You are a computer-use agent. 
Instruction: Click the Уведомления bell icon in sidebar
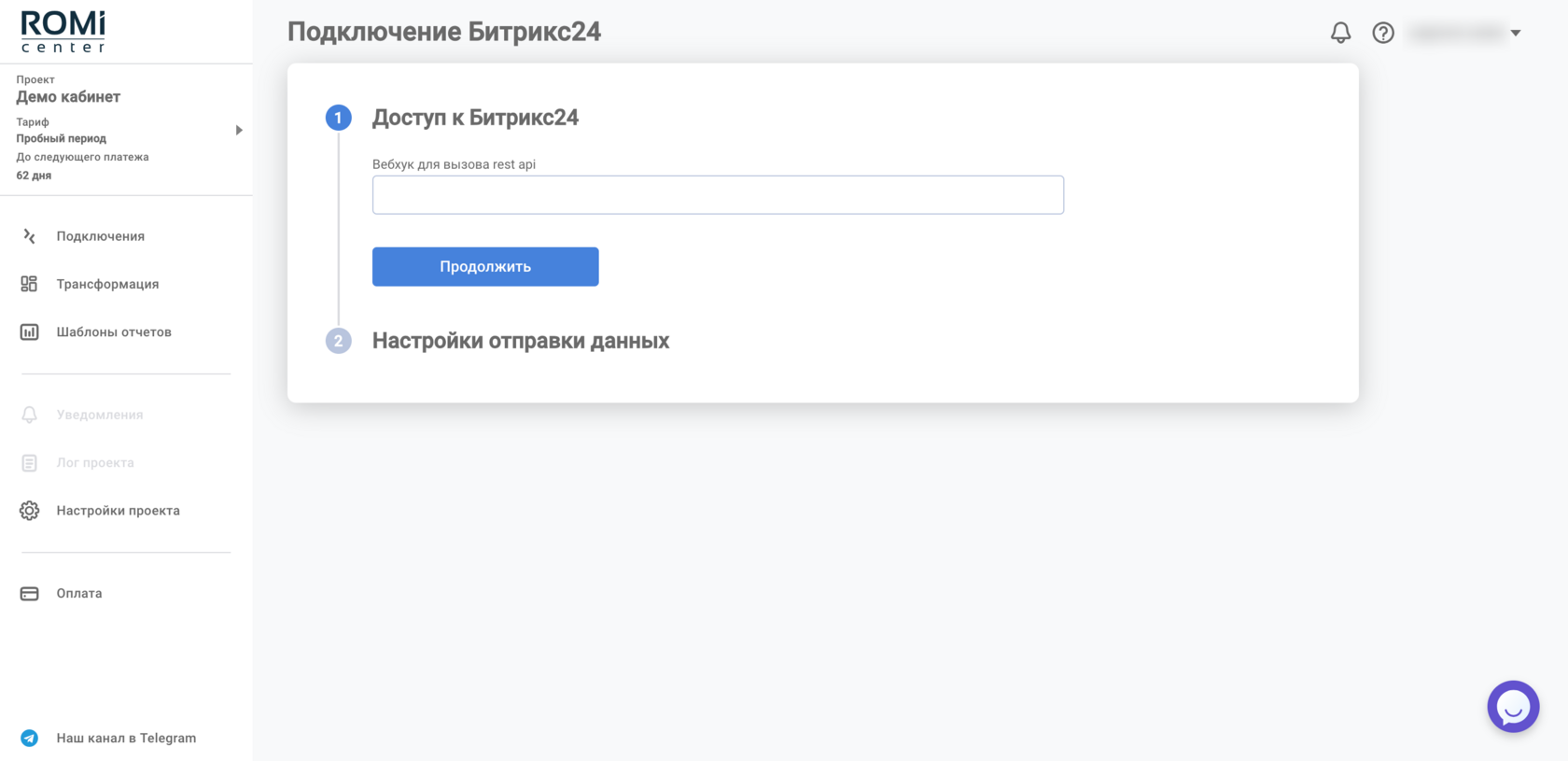[x=29, y=415]
